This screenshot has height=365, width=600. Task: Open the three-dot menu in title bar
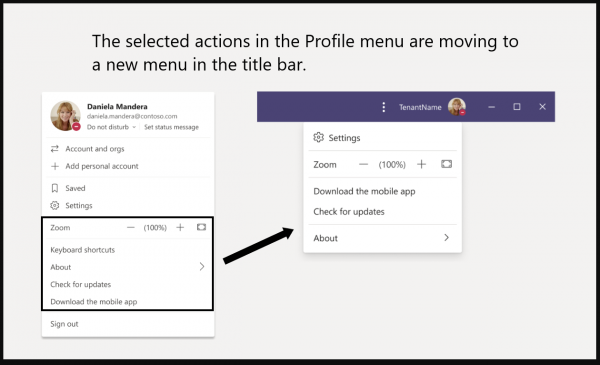coord(383,107)
